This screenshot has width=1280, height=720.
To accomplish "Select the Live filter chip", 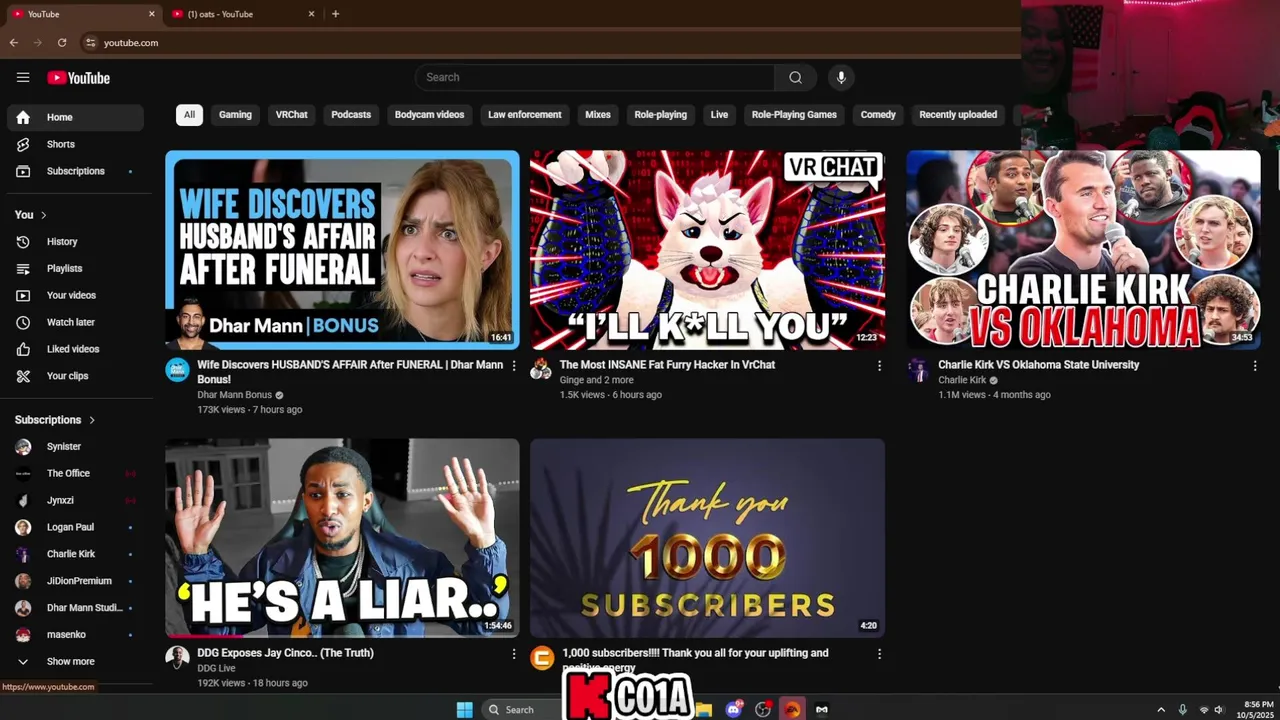I will coord(719,114).
